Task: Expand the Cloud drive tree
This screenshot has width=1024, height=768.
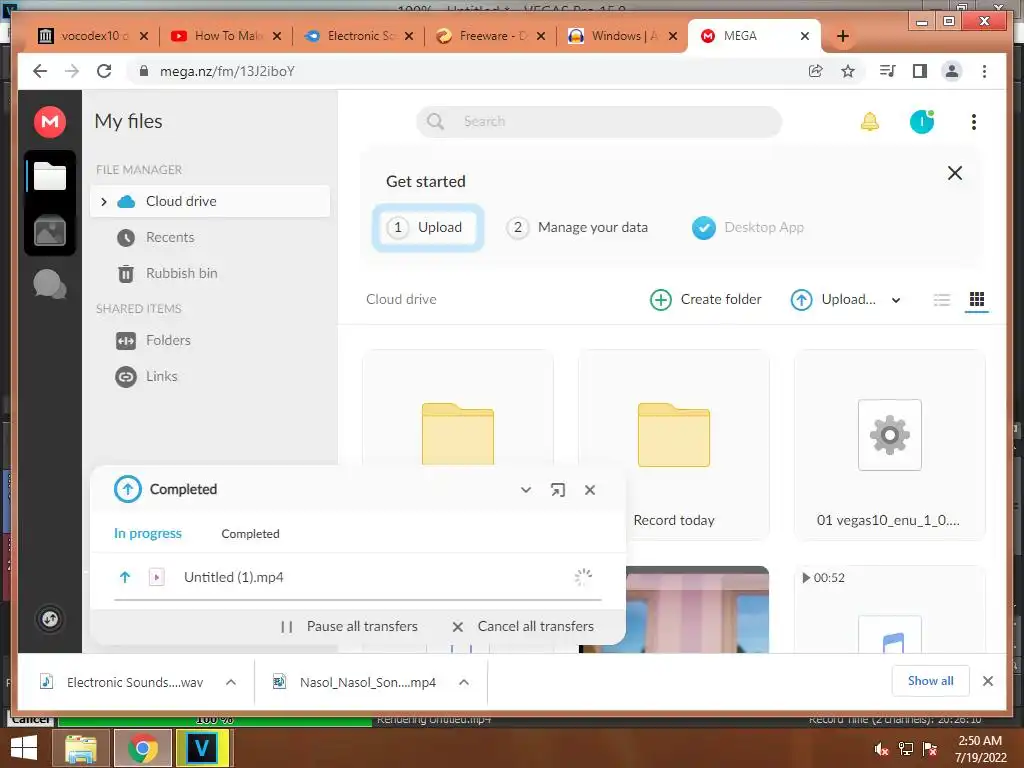Action: [103, 202]
